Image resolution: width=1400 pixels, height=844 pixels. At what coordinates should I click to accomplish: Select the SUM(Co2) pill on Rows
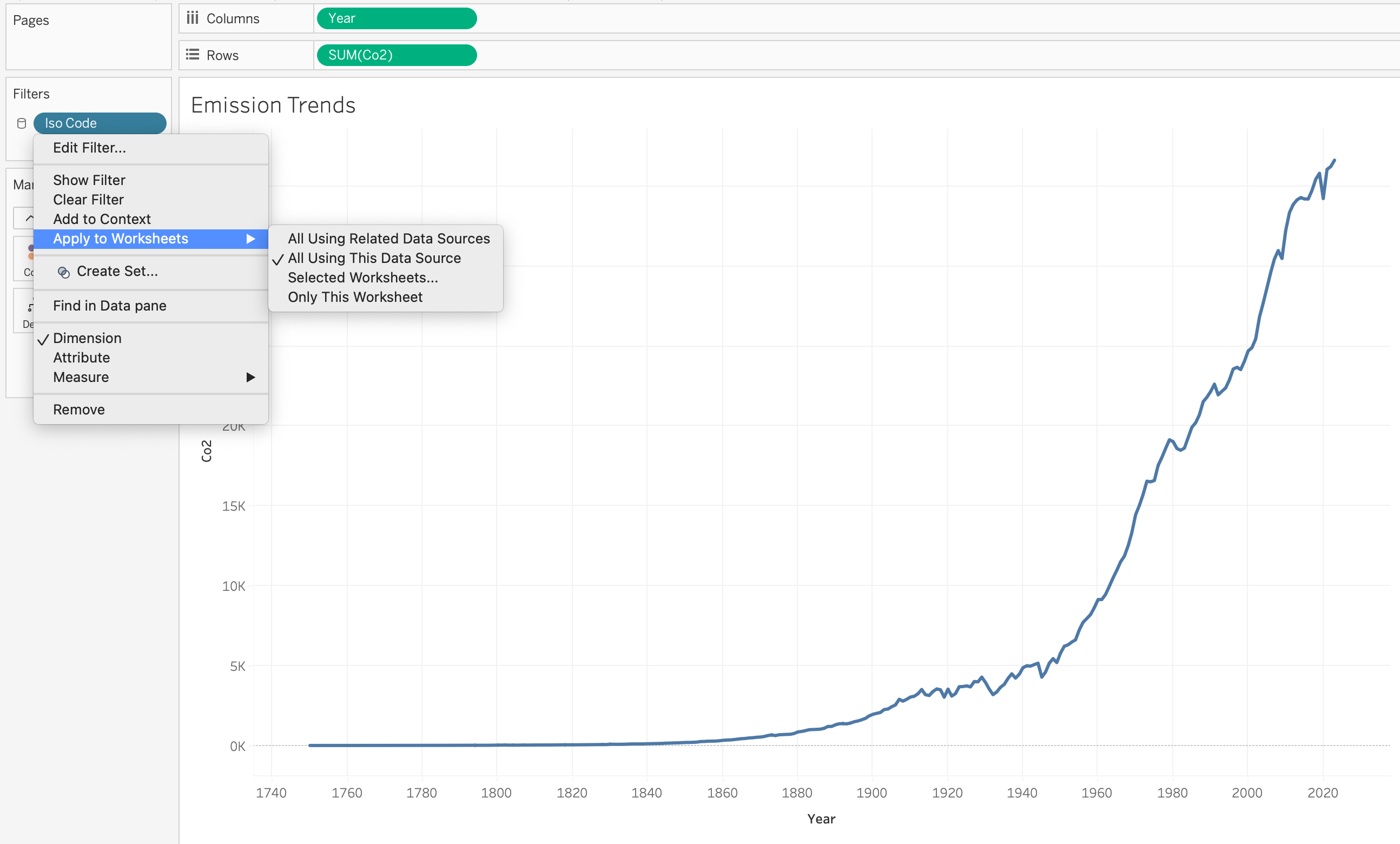coord(397,55)
